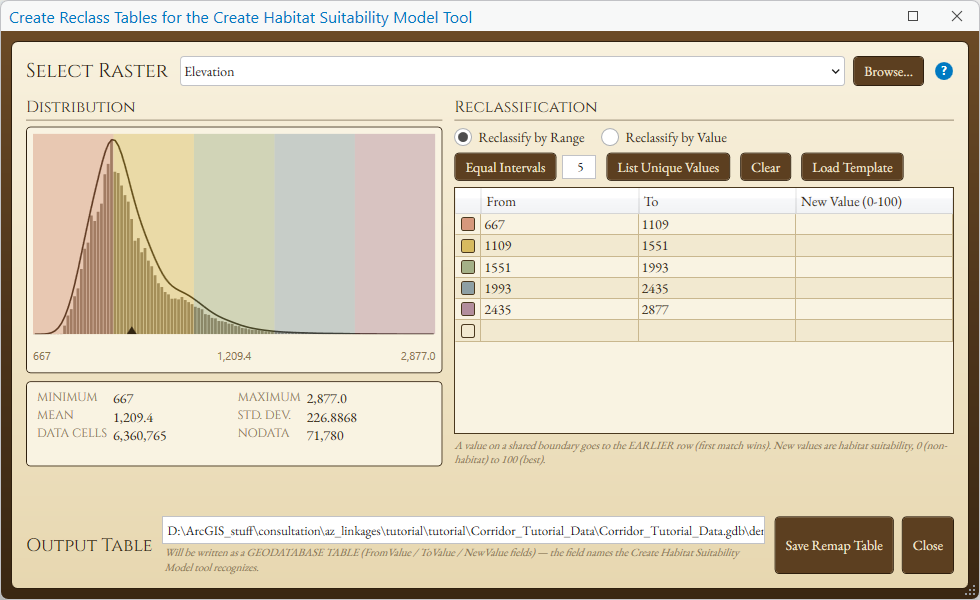Click the Load Template button
Viewport: 980px width, 600px height.
pyautogui.click(x=852, y=168)
